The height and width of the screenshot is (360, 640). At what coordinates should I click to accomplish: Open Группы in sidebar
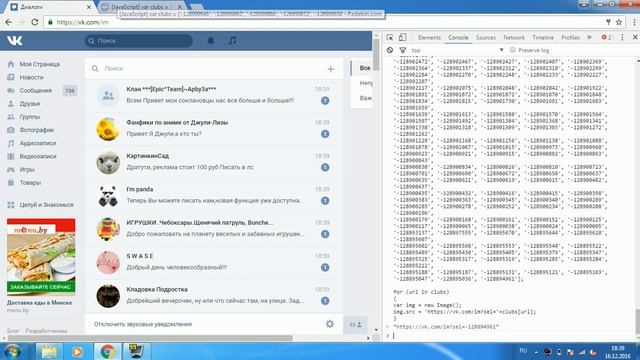[30, 117]
